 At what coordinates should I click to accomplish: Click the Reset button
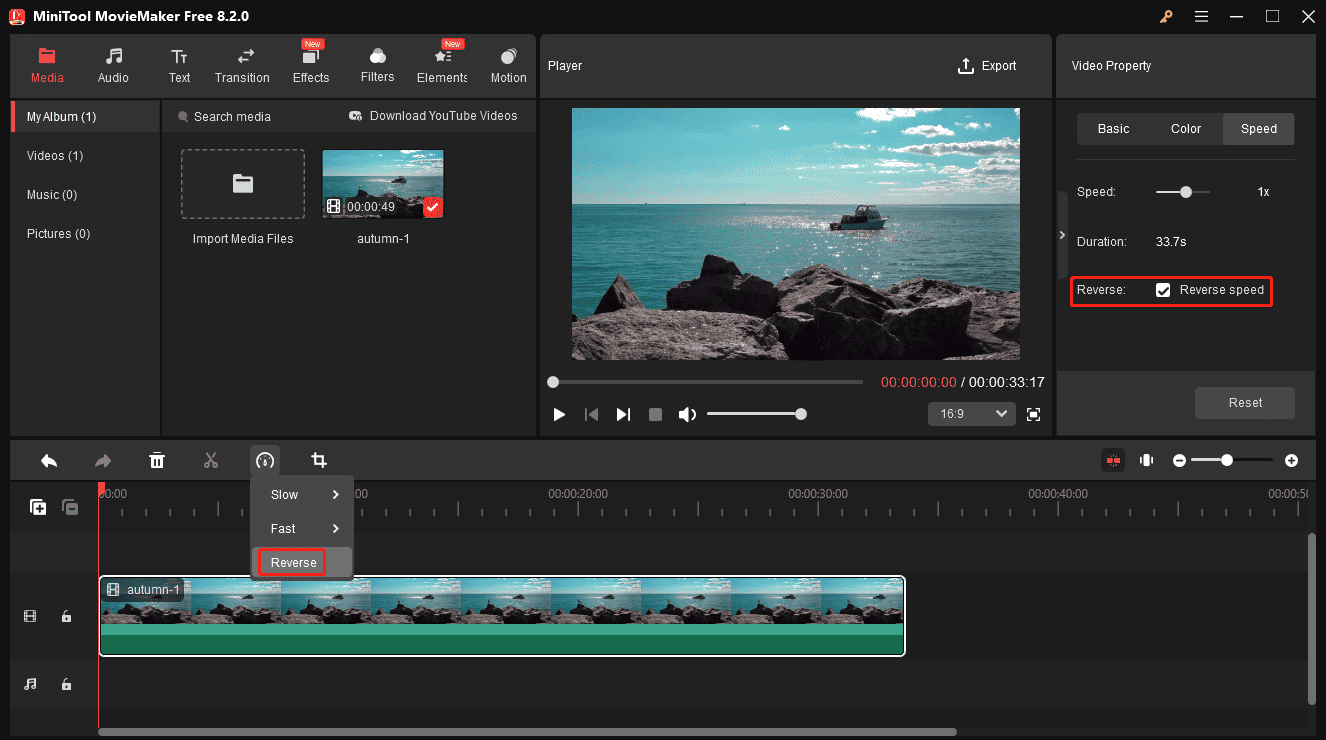click(1245, 403)
